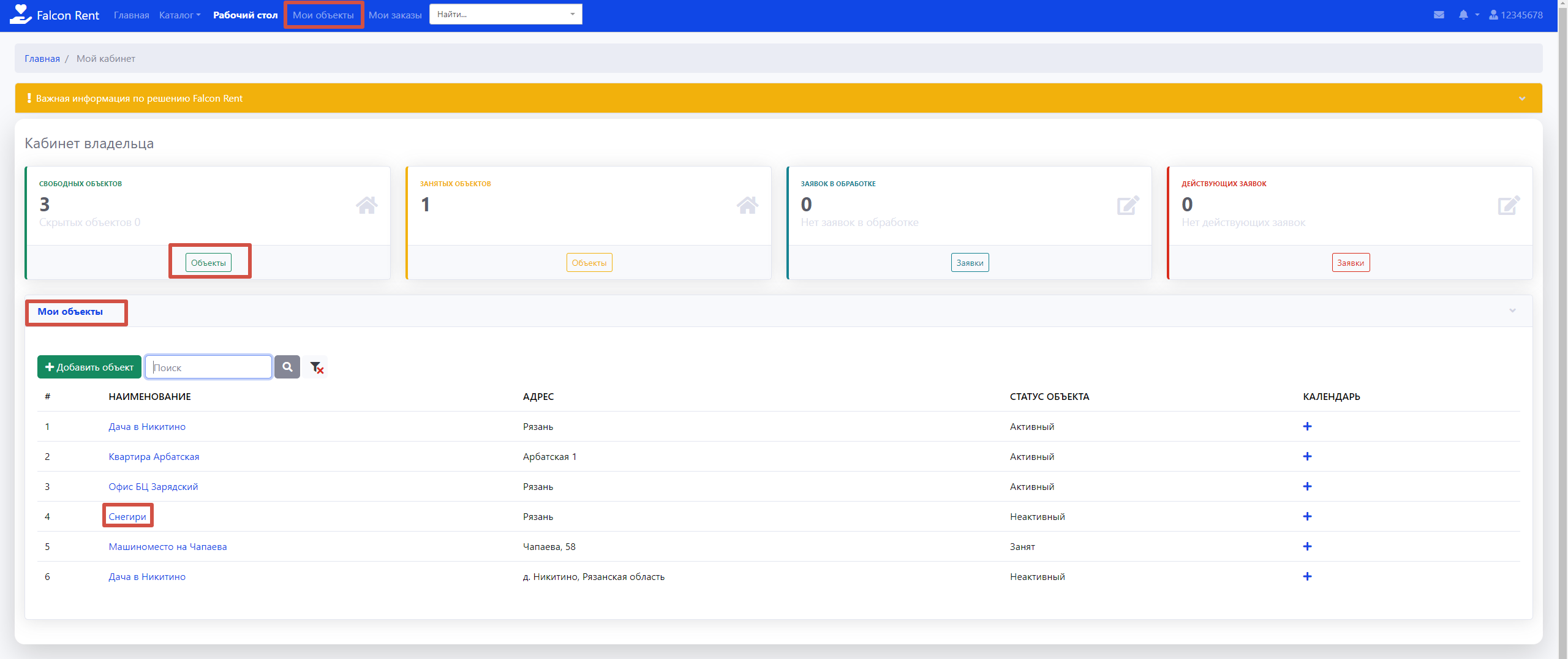Open the Снегири object link
Image resolution: width=1568 pixels, height=659 pixels.
pos(127,516)
